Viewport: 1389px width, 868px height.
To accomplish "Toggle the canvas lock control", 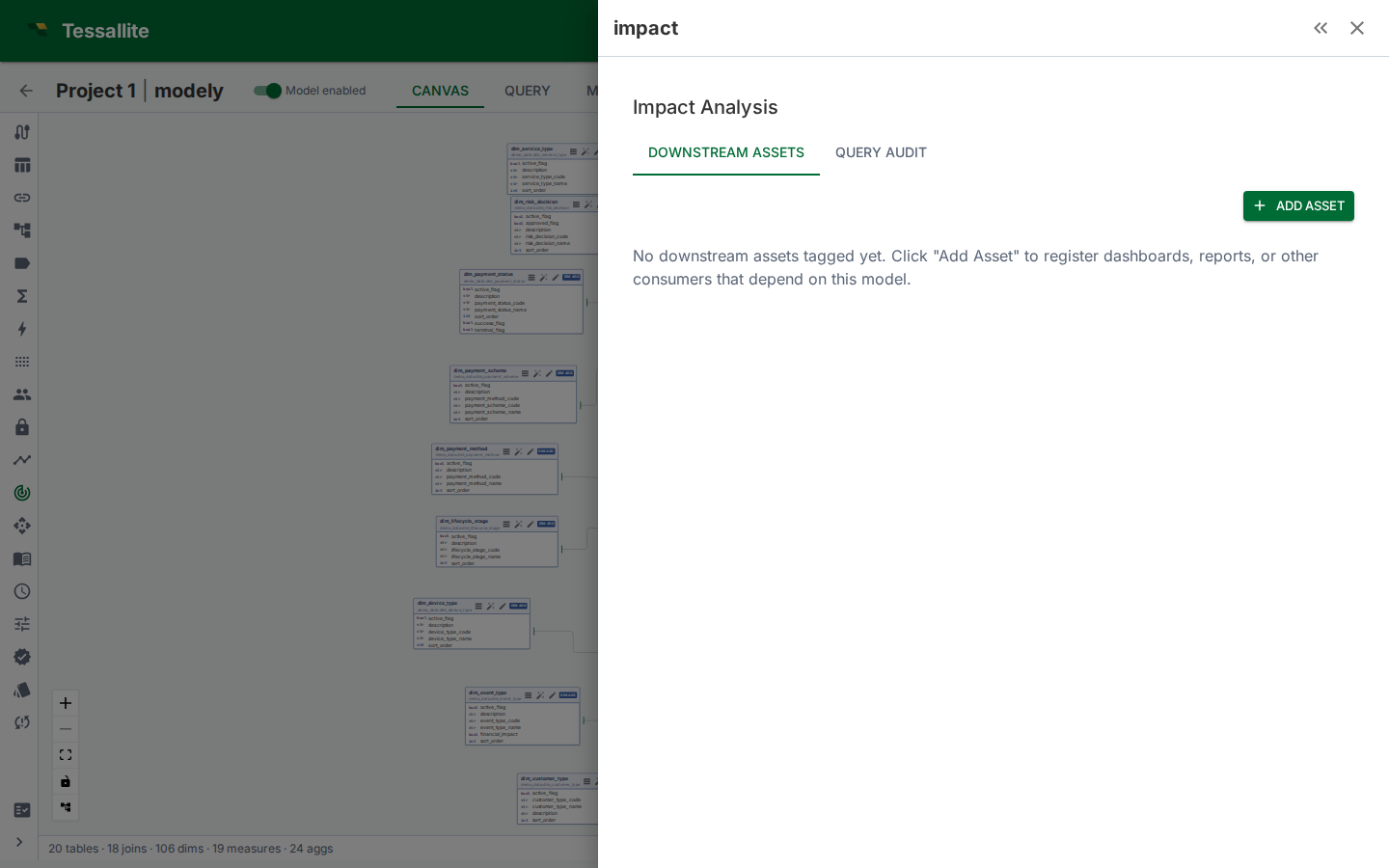I will (x=66, y=781).
